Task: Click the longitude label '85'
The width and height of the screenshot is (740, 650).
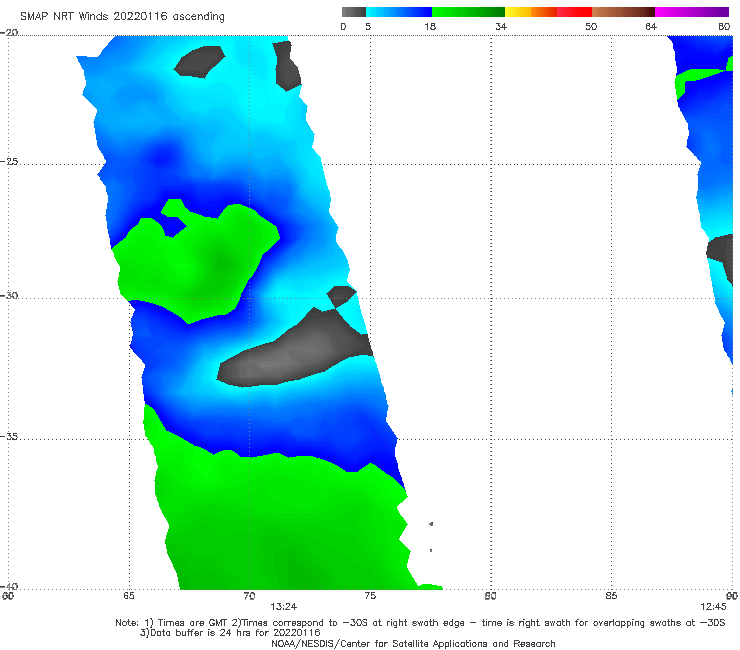Action: 611,596
